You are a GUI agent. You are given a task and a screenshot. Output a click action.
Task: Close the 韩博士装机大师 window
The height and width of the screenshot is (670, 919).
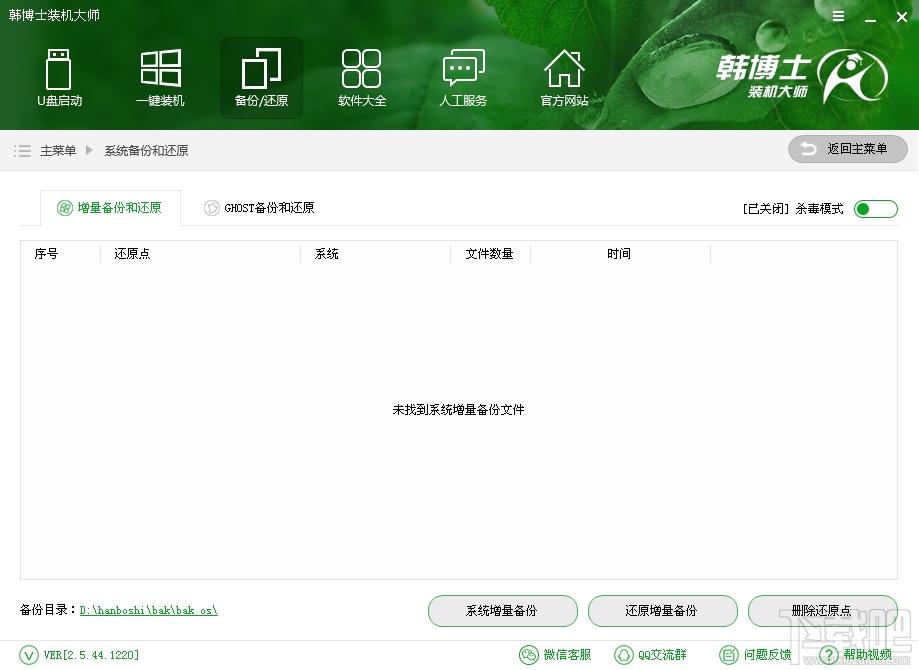(x=902, y=17)
